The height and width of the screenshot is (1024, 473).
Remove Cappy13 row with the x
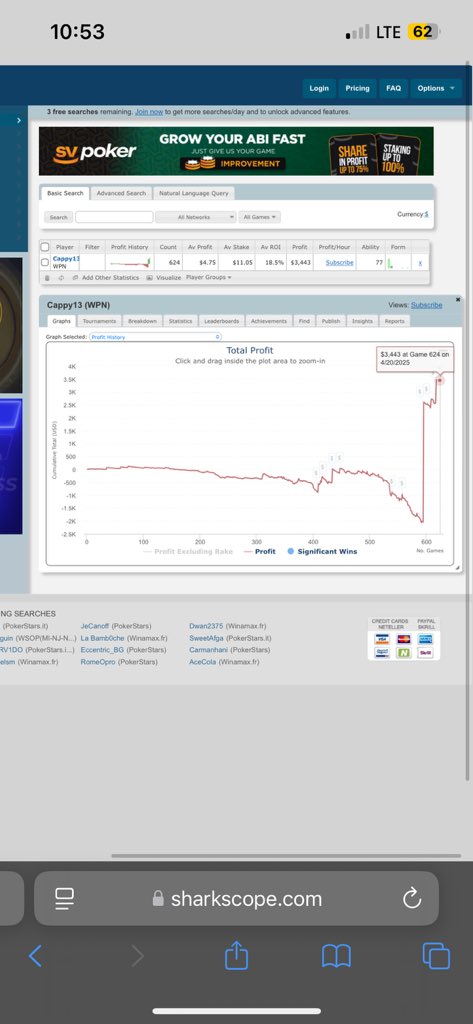point(420,263)
